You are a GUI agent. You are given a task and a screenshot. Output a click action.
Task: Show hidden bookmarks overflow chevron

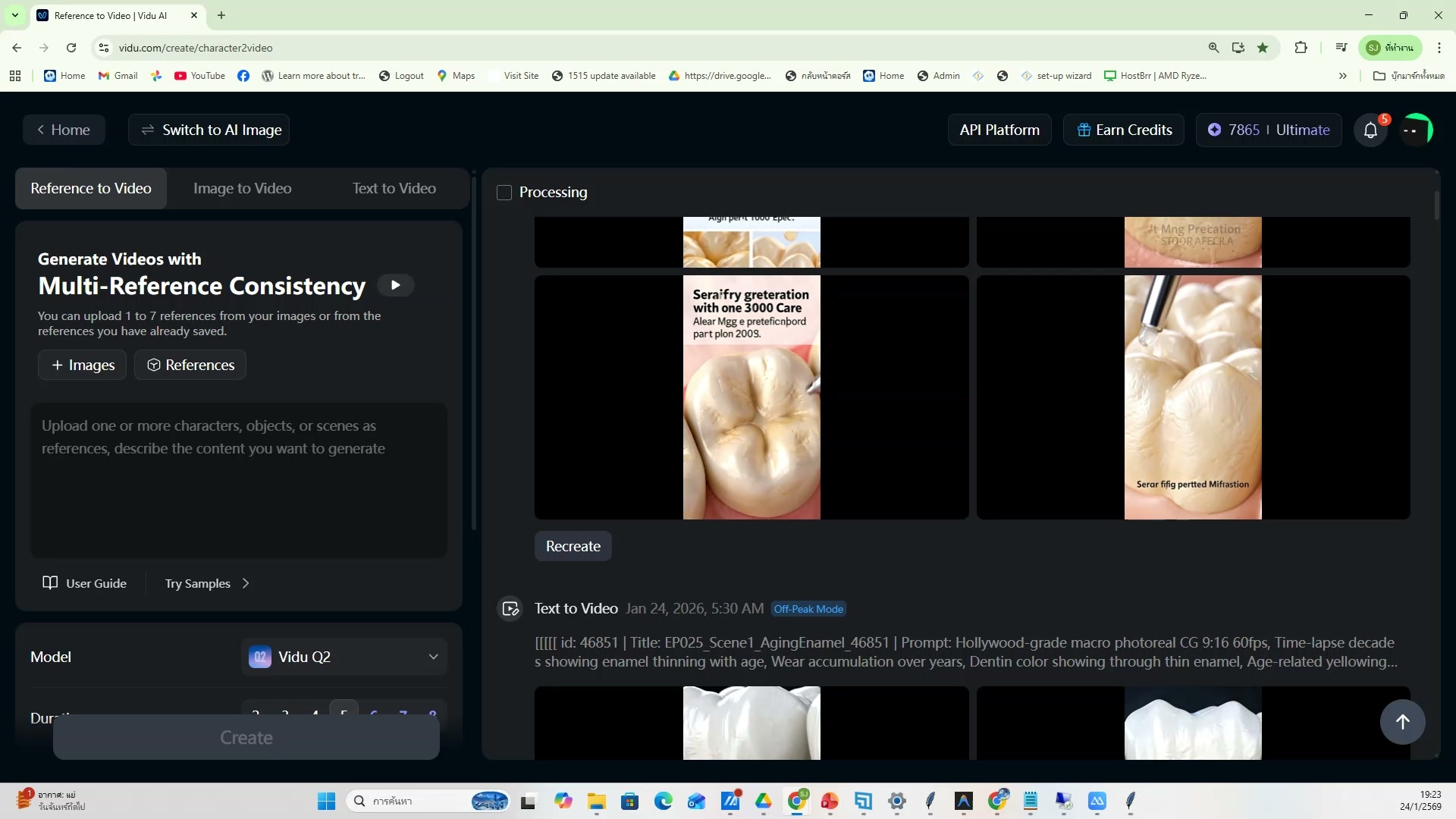(x=1342, y=76)
